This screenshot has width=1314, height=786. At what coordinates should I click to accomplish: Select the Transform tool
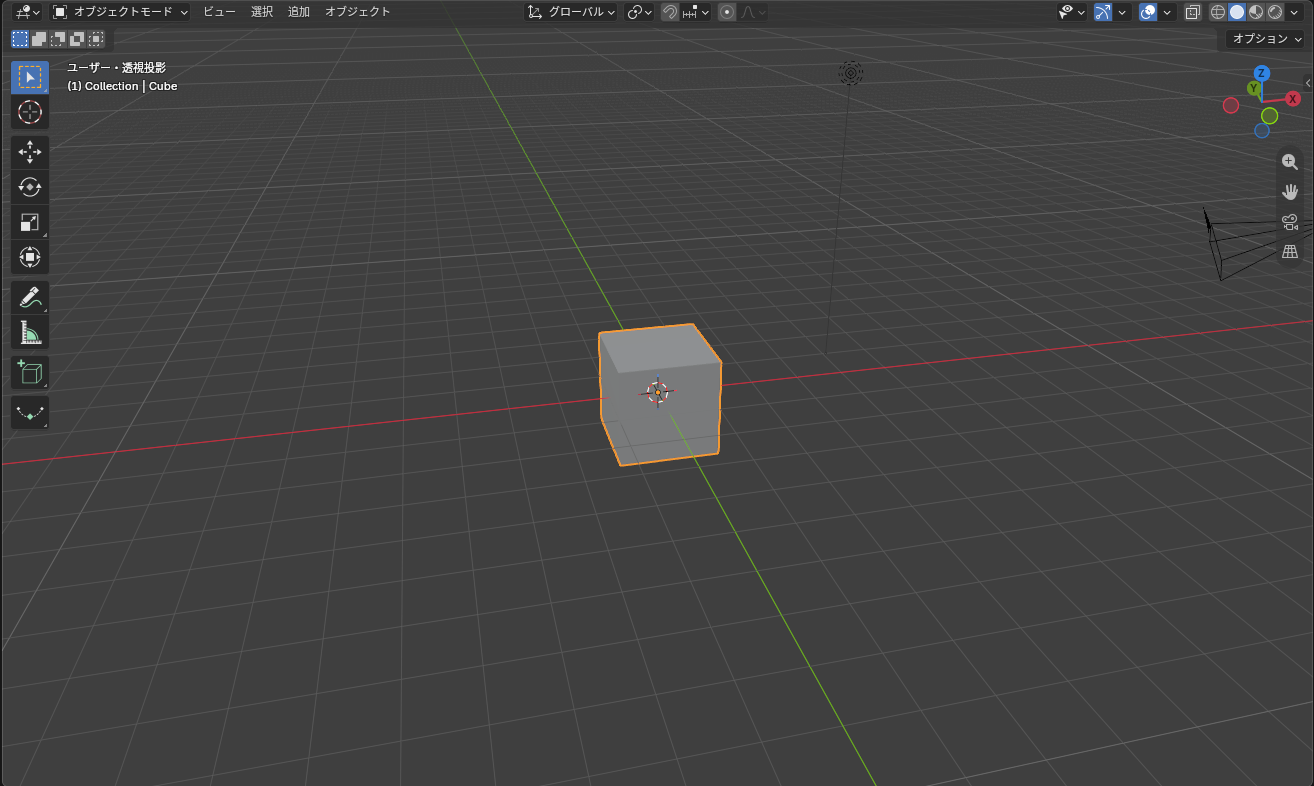(30, 257)
